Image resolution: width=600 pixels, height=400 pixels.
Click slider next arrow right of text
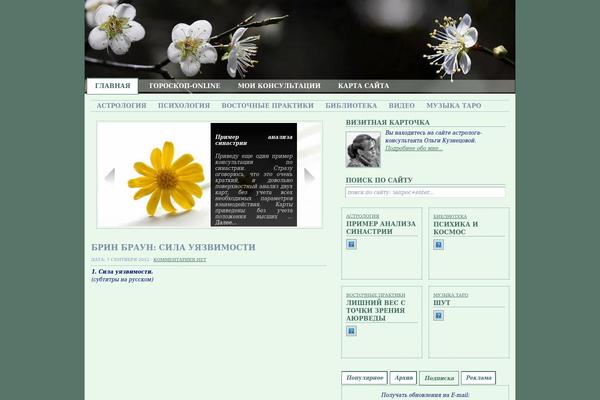tap(309, 175)
